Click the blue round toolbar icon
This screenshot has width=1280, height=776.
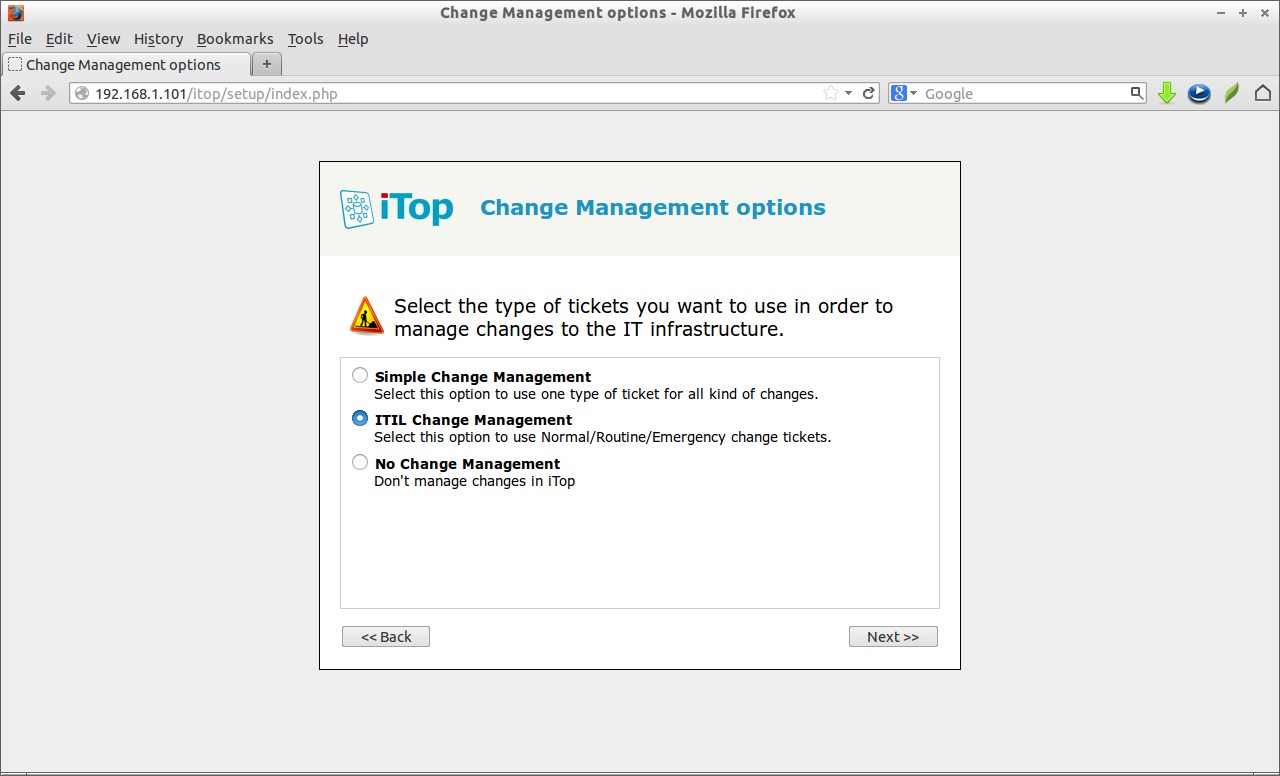click(1199, 93)
